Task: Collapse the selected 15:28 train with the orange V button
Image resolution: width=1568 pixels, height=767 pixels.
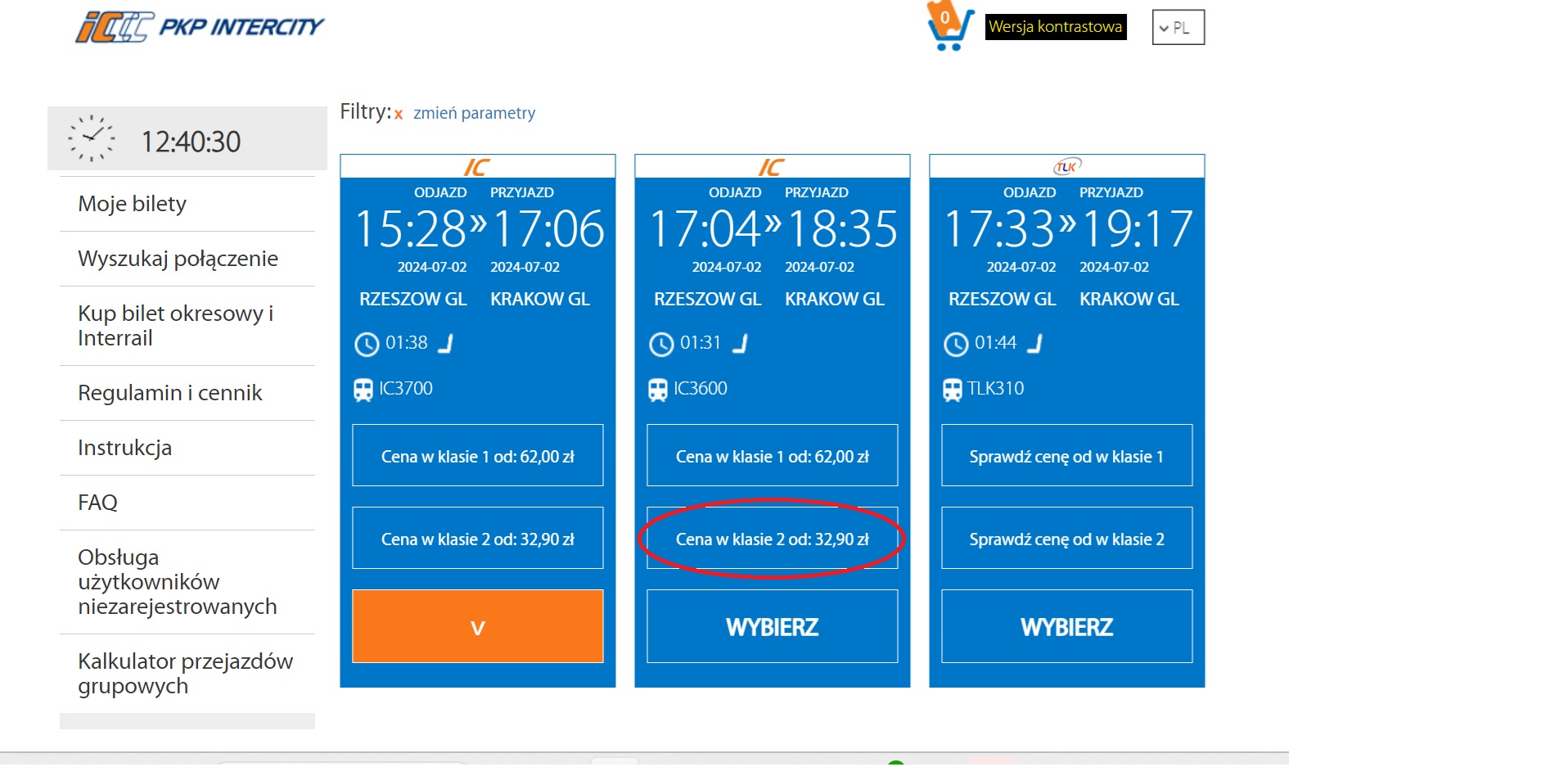Action: point(478,626)
